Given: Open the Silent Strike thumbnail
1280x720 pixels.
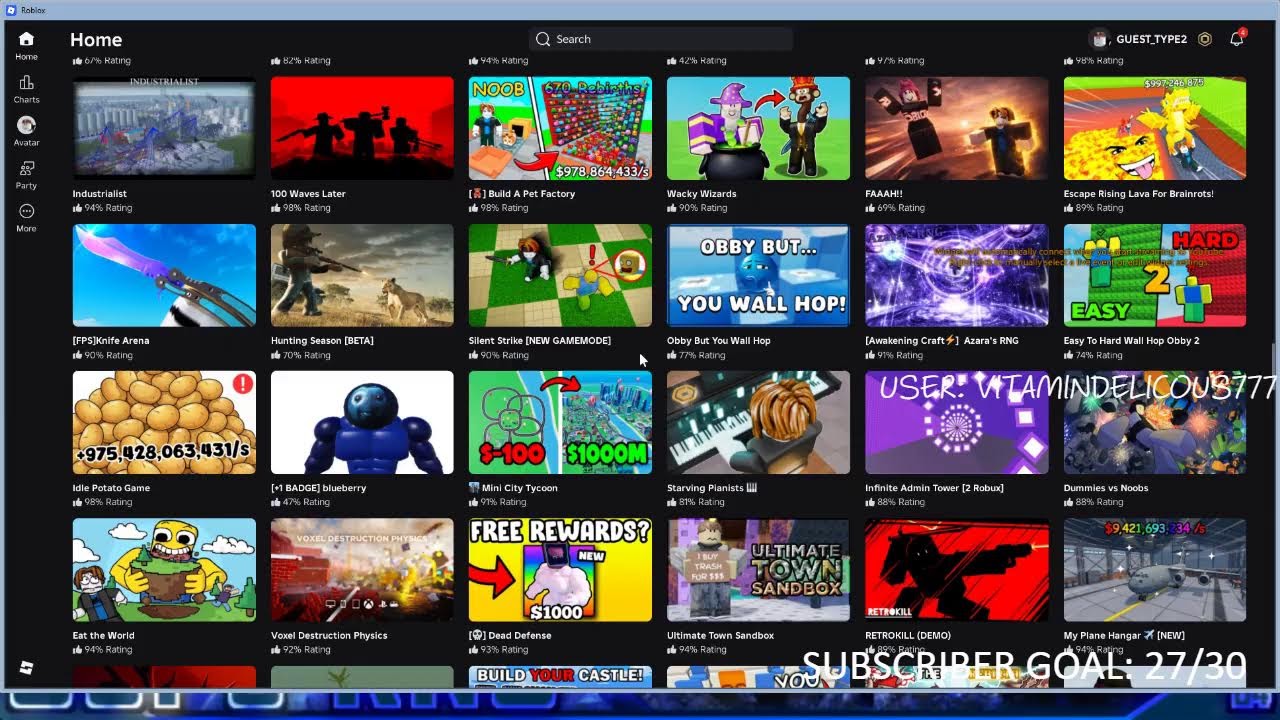Looking at the screenshot, I should pyautogui.click(x=560, y=275).
